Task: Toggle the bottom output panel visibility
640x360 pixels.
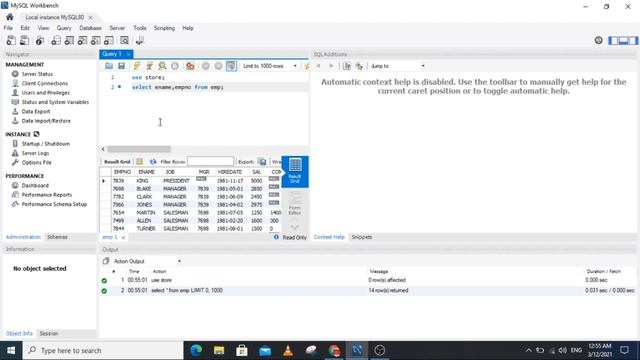Action: tap(623, 40)
